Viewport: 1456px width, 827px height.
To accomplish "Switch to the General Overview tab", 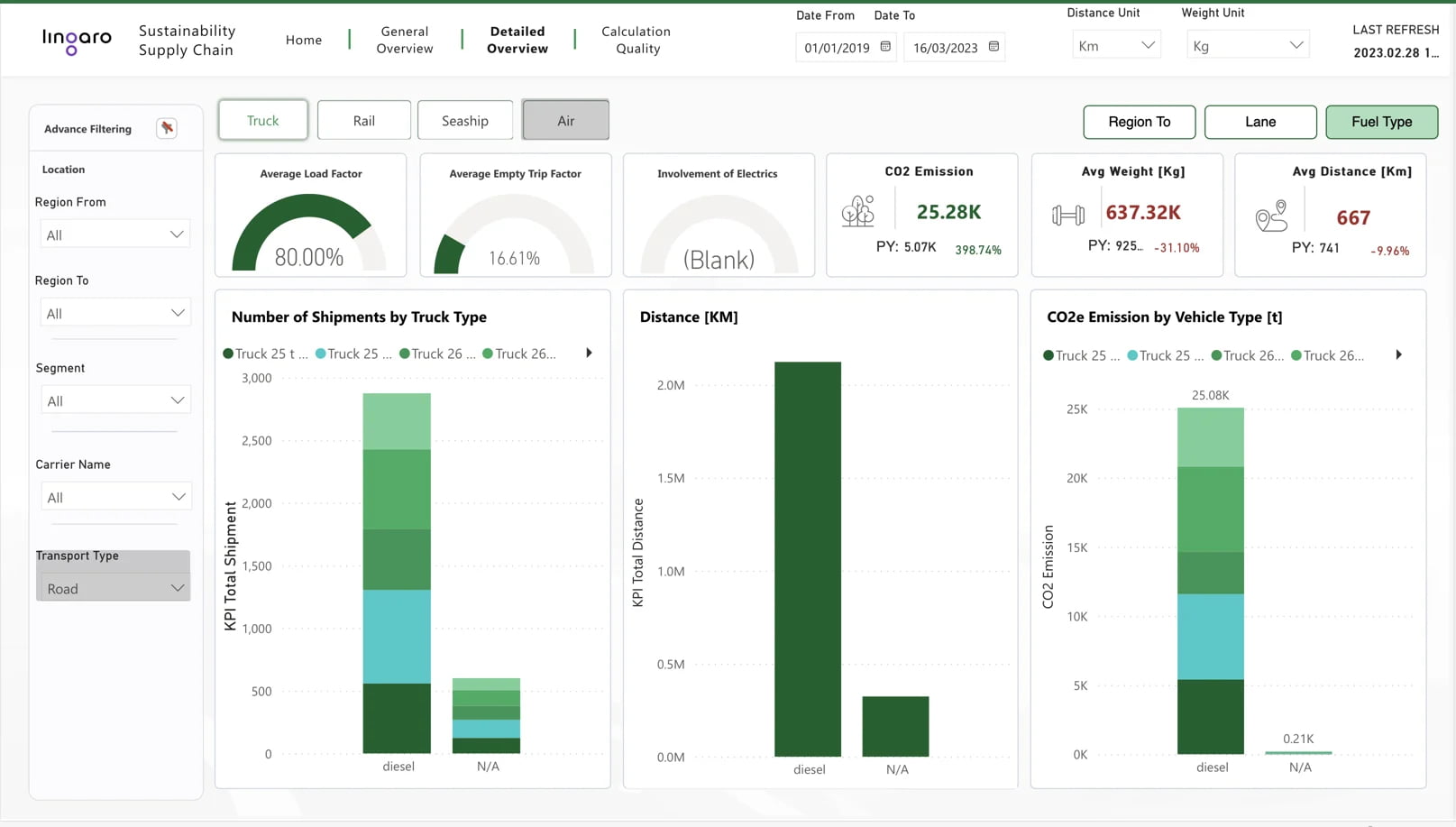I will click(404, 40).
